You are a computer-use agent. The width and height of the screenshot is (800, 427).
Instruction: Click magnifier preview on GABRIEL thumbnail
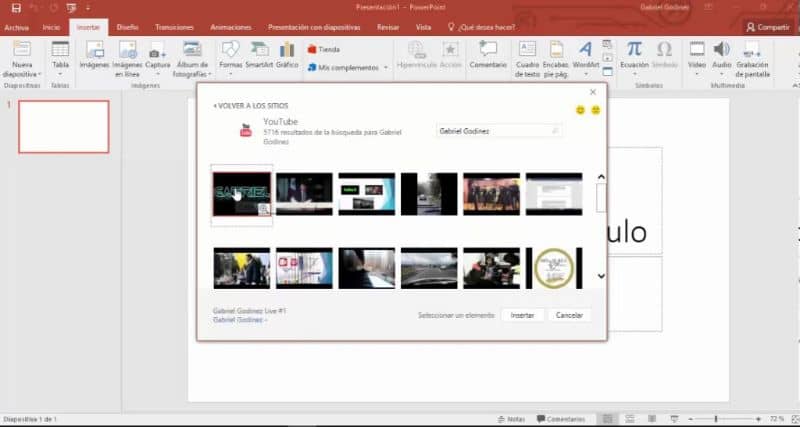264,209
